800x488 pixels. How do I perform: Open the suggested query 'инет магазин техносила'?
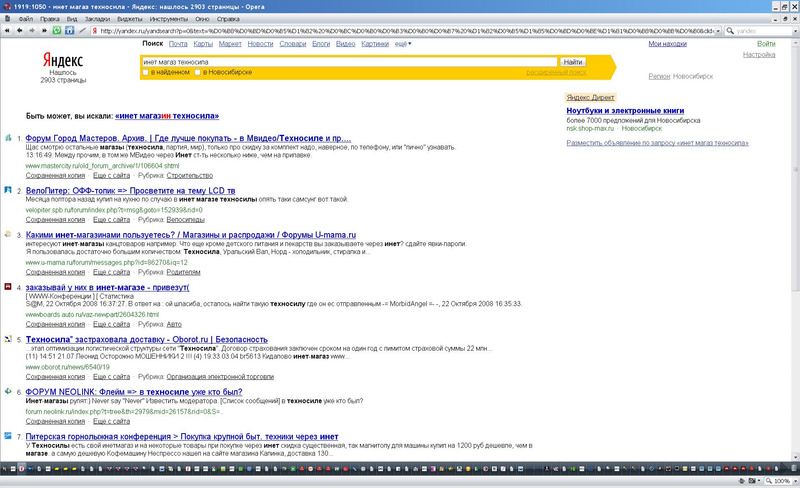[167, 116]
